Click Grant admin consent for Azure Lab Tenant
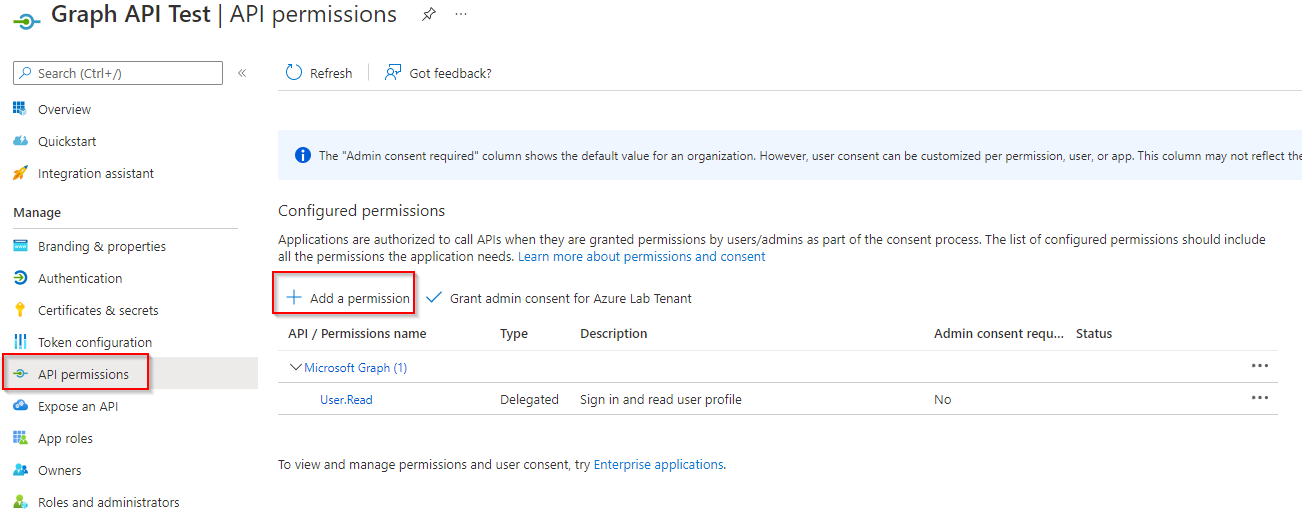This screenshot has width=1302, height=519. [559, 298]
